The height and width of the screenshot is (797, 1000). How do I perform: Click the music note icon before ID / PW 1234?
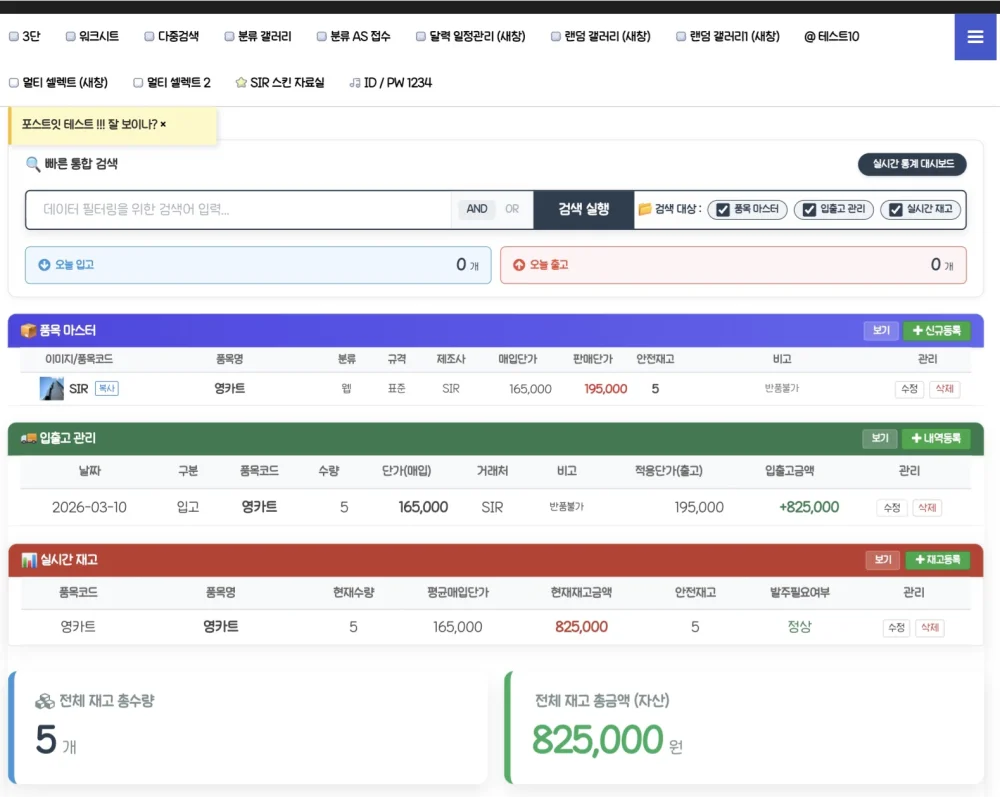click(355, 83)
